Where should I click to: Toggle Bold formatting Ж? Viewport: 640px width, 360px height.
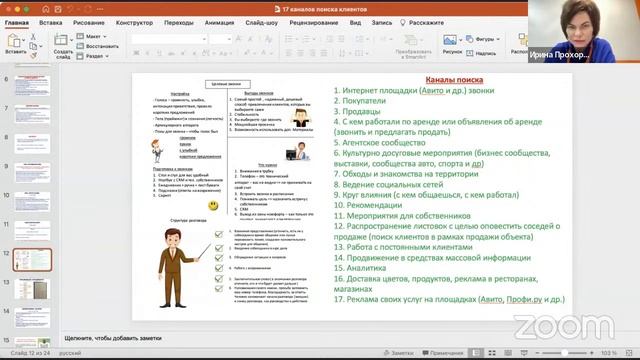[x=136, y=53]
